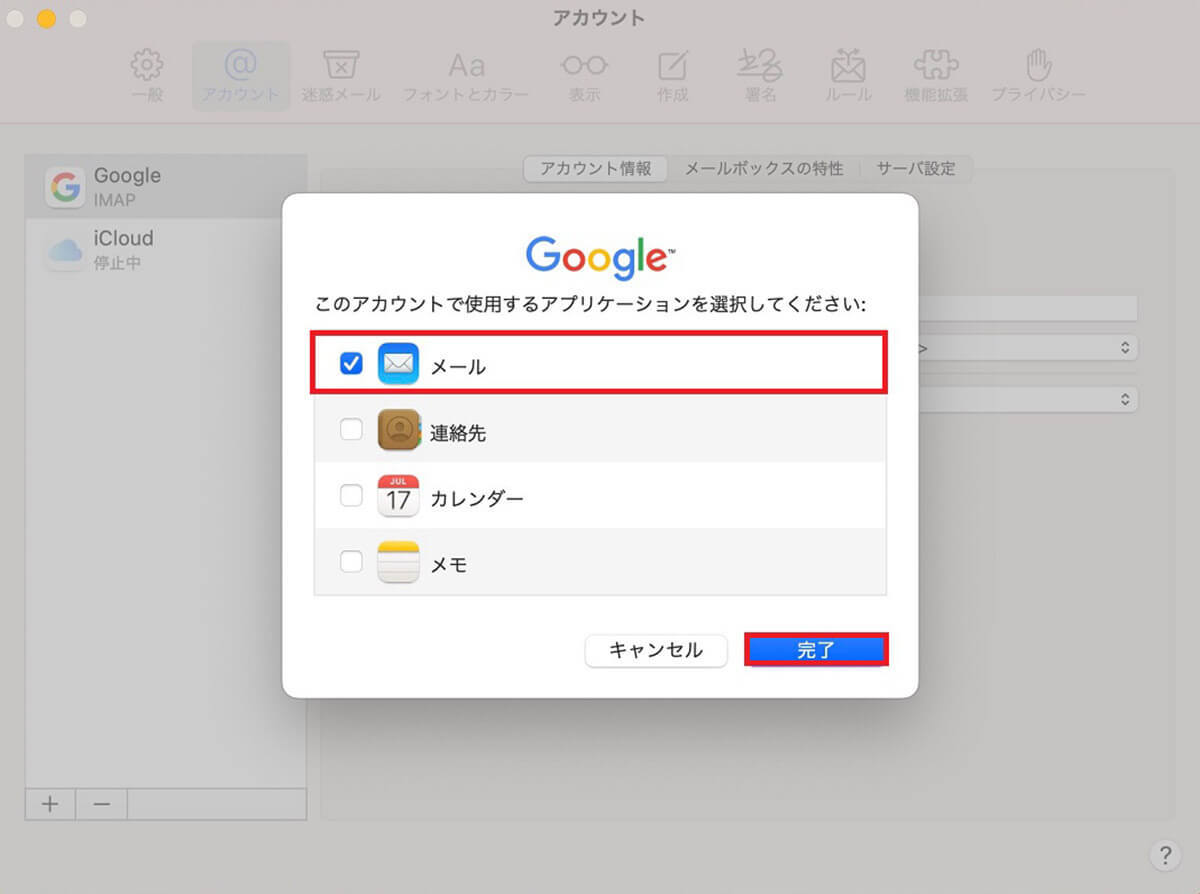Enable the カレンダー checkbox

click(351, 496)
